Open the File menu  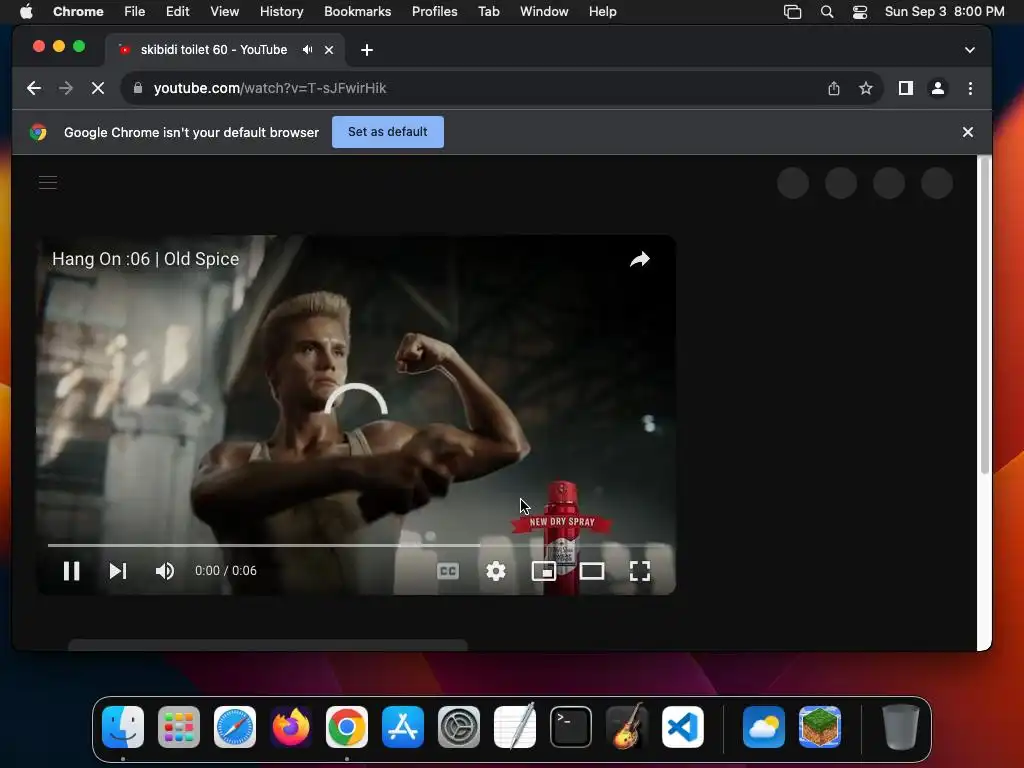coord(135,12)
